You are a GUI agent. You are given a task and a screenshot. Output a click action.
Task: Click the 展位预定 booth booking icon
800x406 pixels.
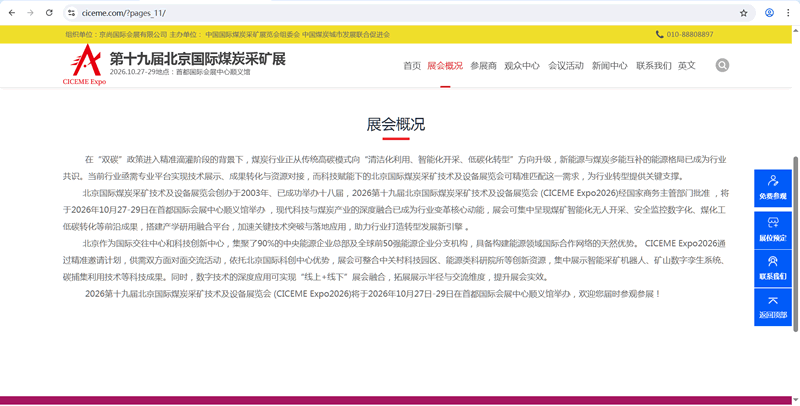coord(772,227)
